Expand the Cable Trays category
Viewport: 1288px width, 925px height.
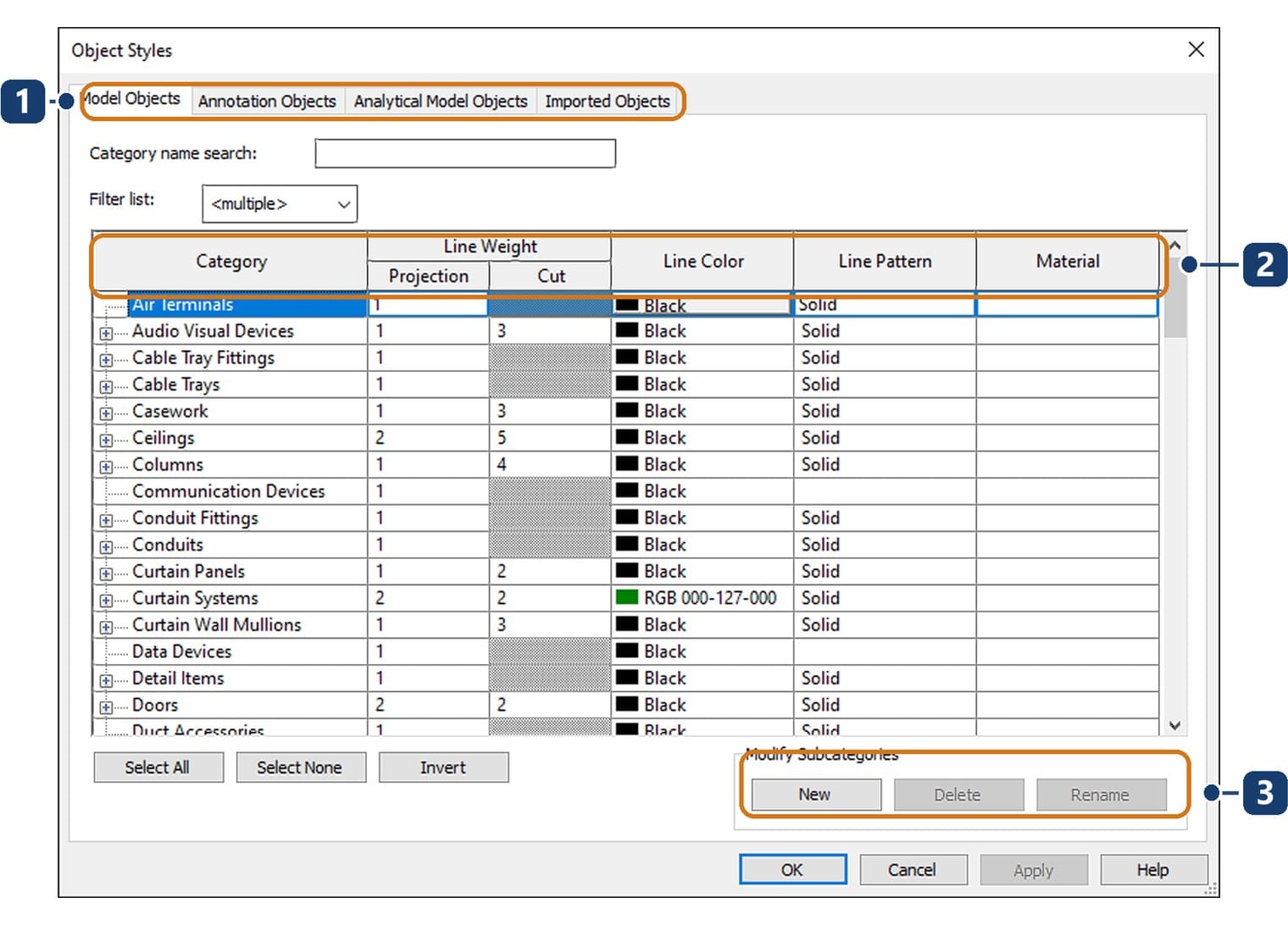(106, 386)
